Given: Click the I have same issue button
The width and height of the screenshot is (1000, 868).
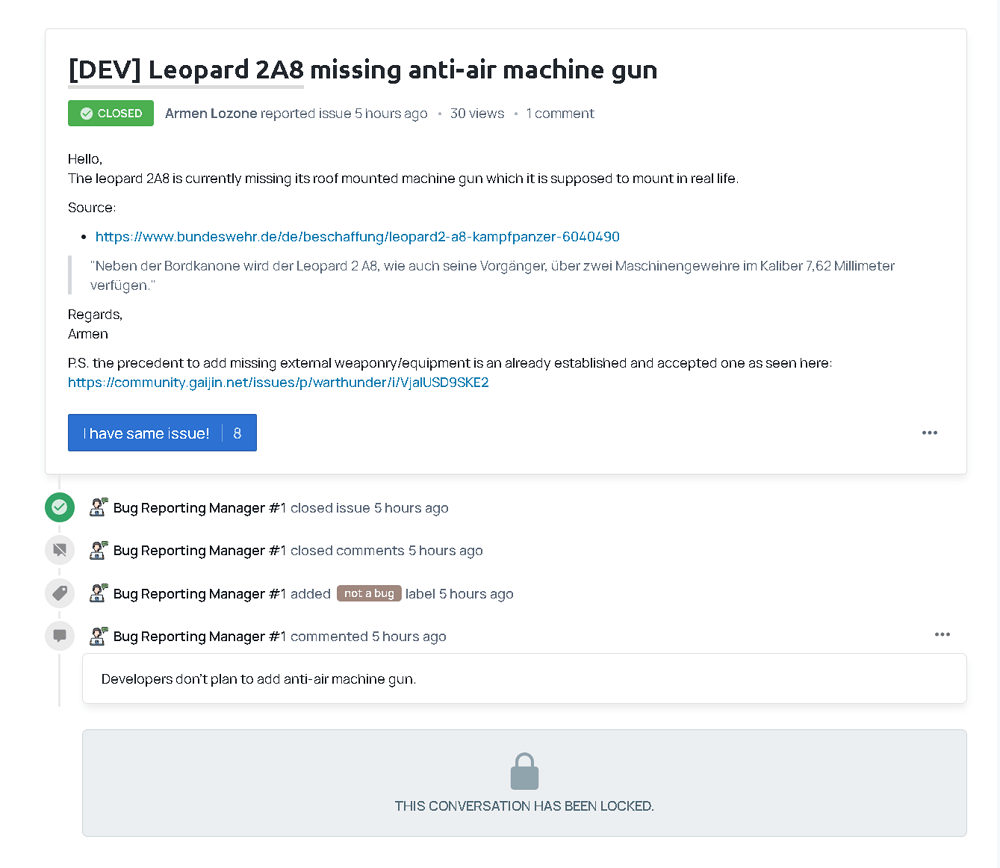Looking at the screenshot, I should [x=162, y=433].
